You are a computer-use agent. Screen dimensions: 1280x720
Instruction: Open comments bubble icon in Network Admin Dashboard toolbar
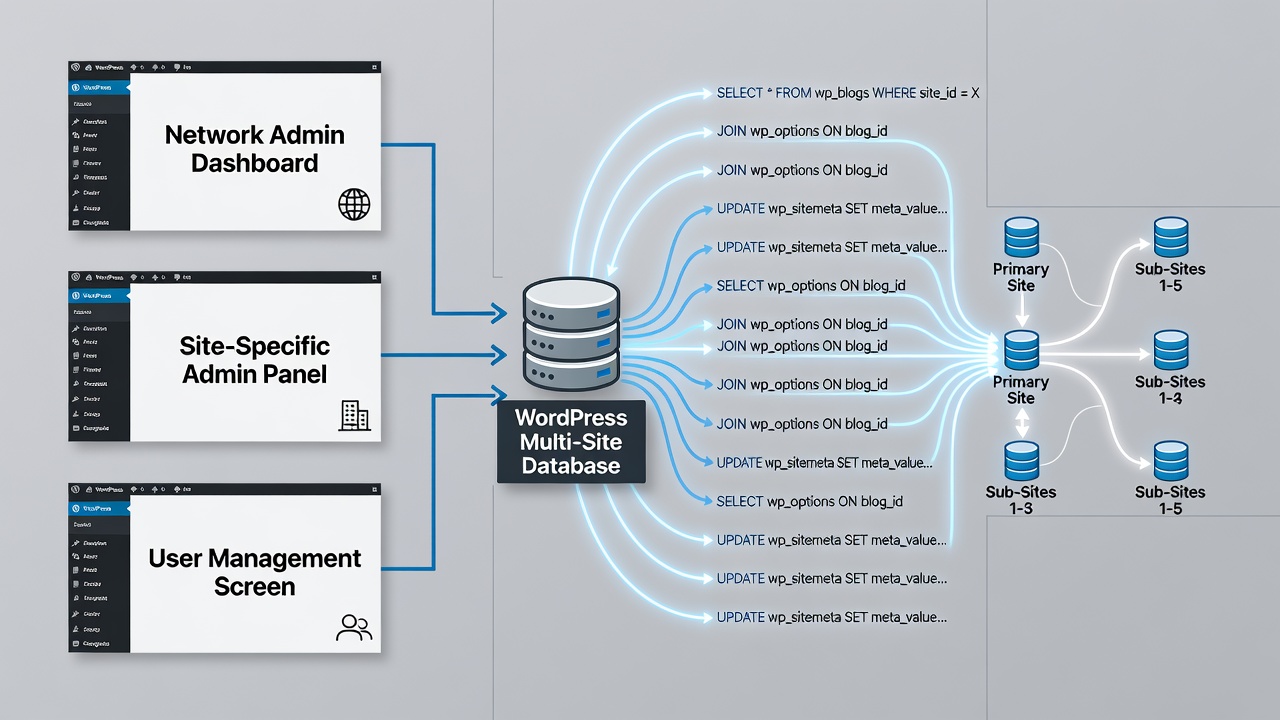click(x=178, y=68)
